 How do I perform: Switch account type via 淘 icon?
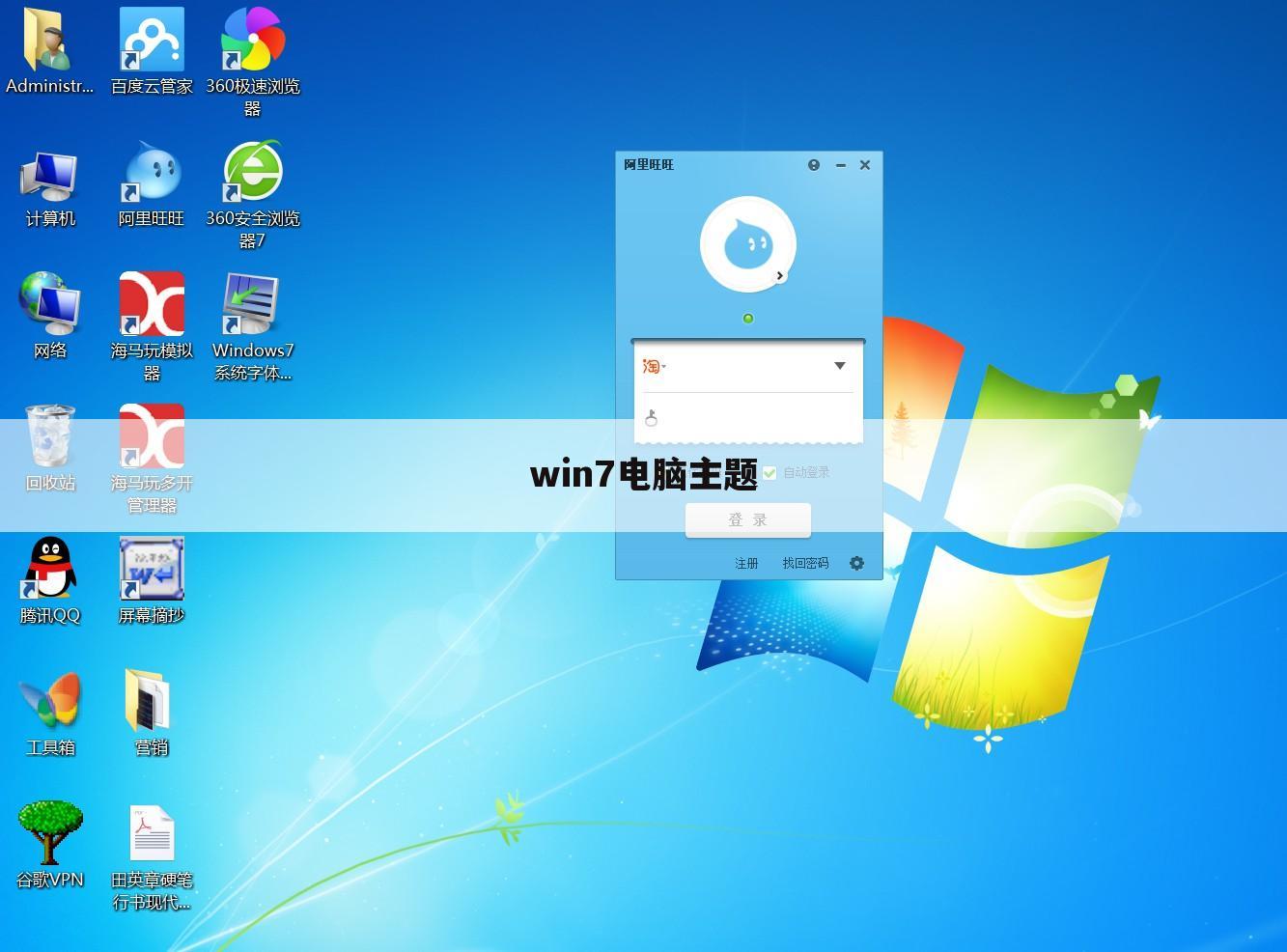[x=654, y=366]
